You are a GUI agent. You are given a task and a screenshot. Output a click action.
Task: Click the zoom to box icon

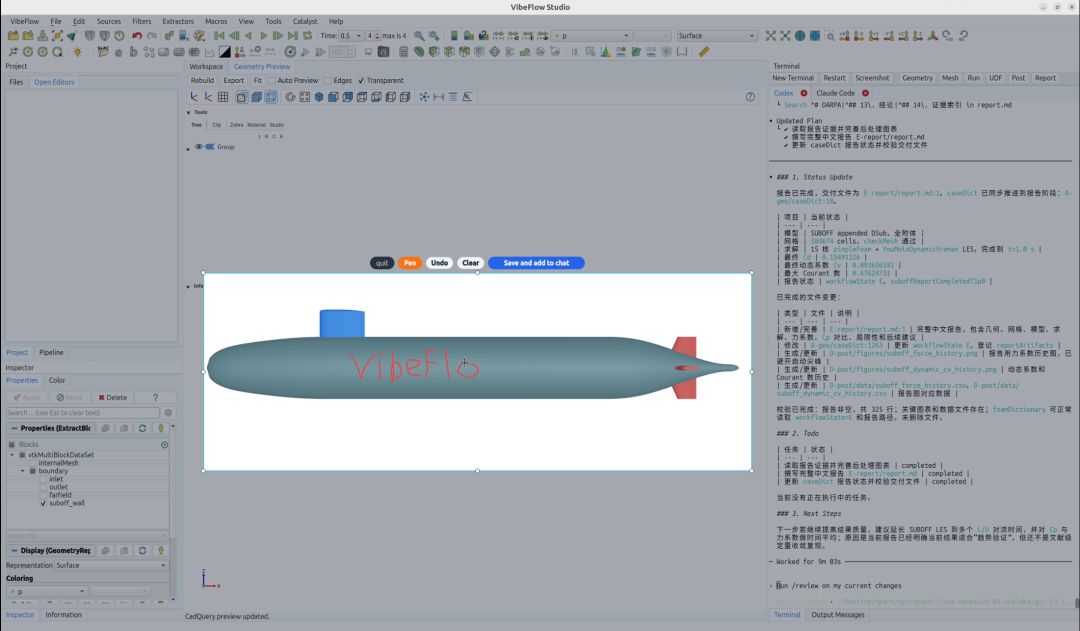coord(829,36)
